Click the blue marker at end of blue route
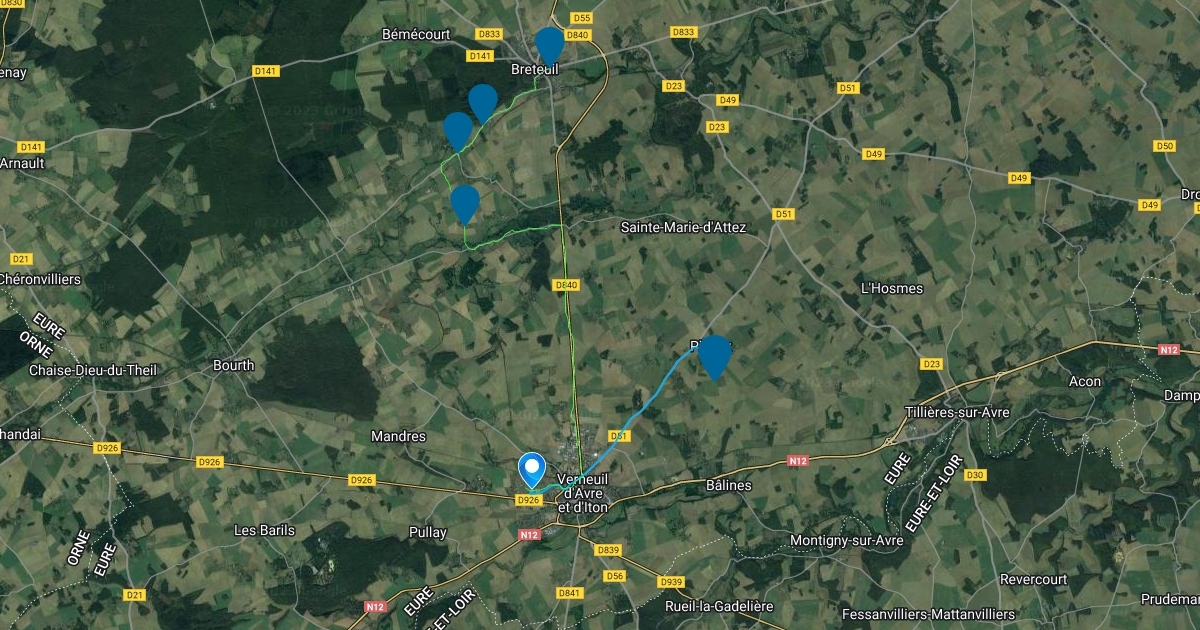The width and height of the screenshot is (1200, 630). click(x=714, y=358)
